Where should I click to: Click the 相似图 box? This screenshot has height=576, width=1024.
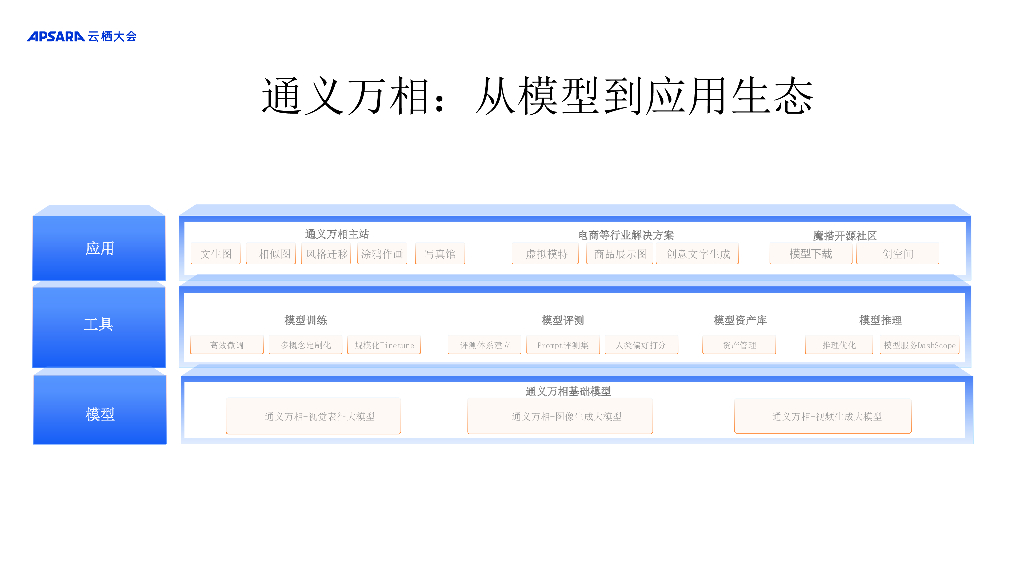[272, 254]
